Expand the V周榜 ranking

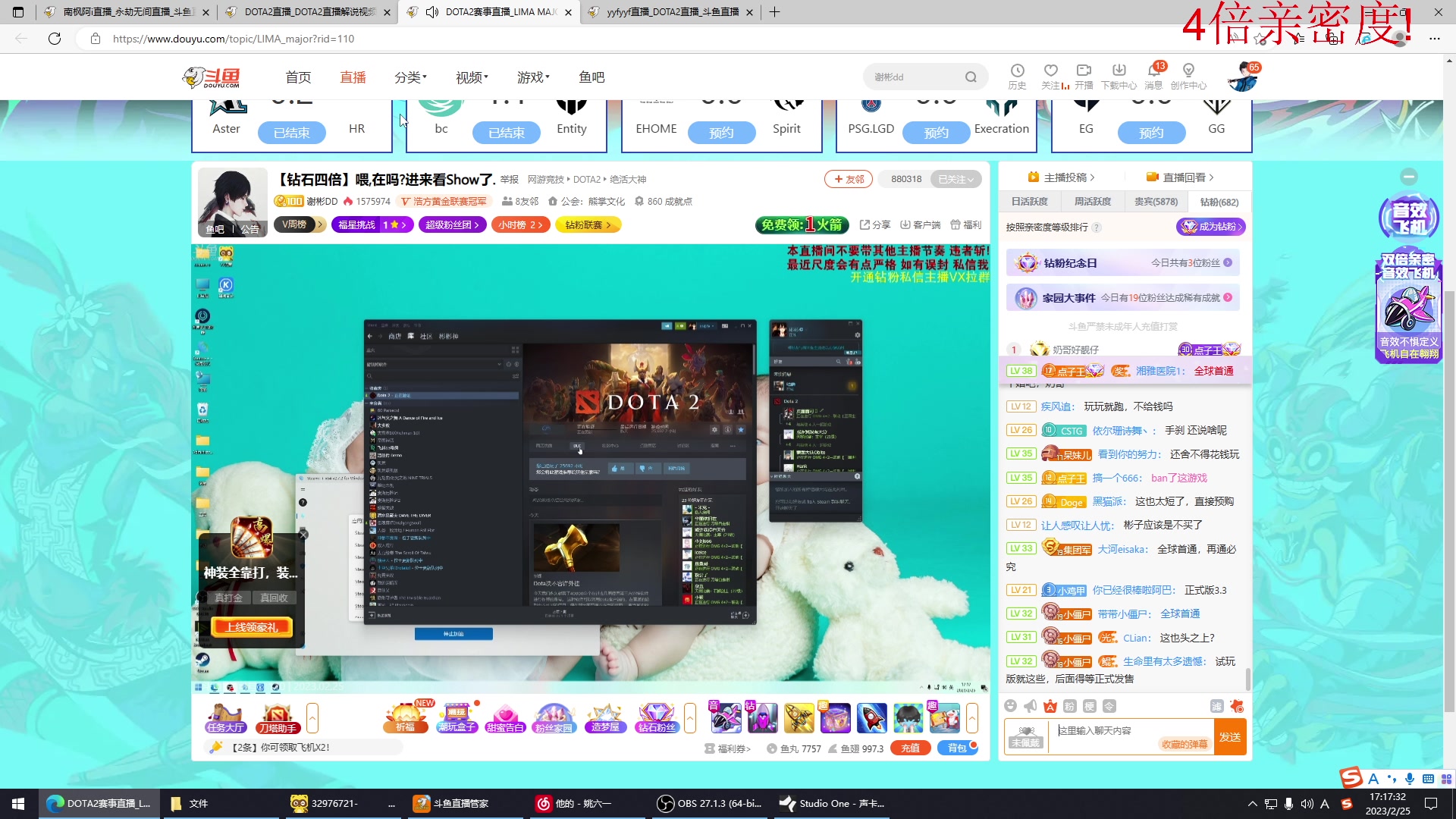(x=299, y=224)
